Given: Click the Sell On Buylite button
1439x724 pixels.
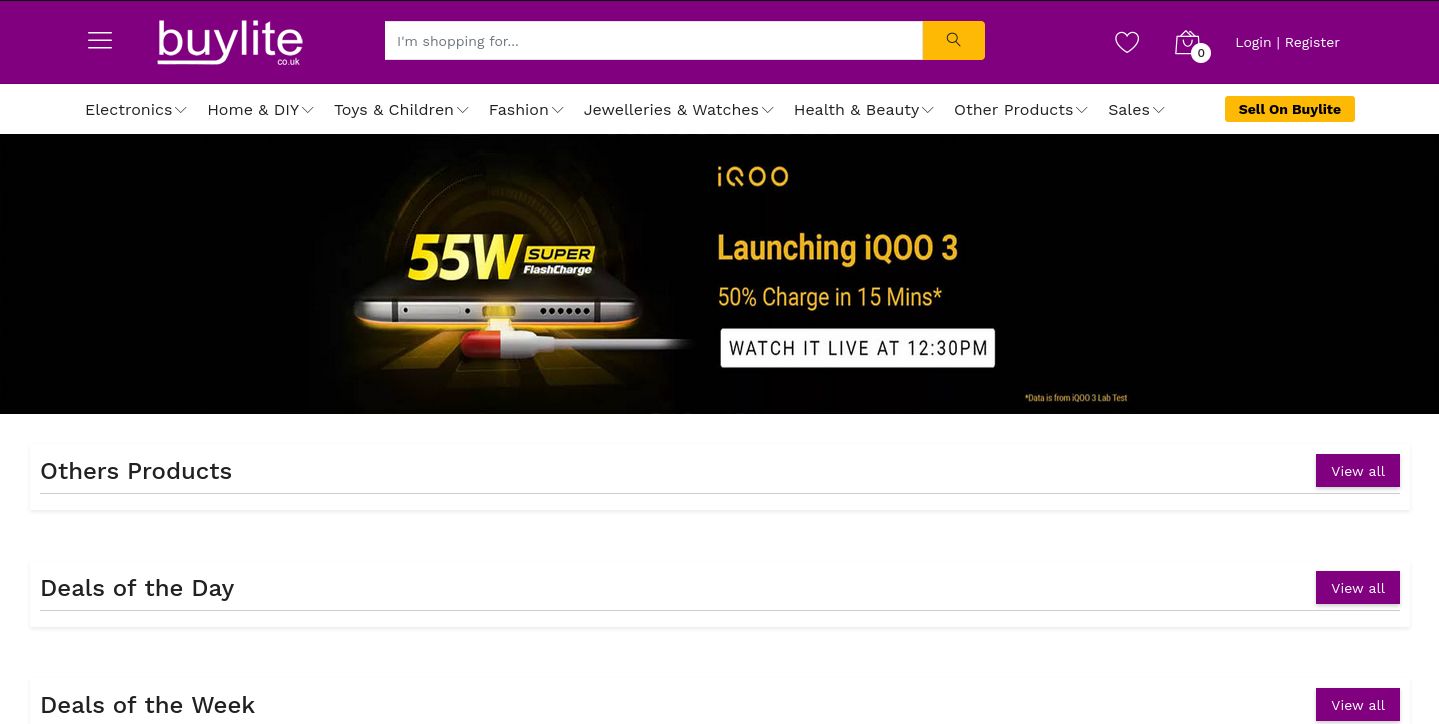Looking at the screenshot, I should pyautogui.click(x=1289, y=109).
